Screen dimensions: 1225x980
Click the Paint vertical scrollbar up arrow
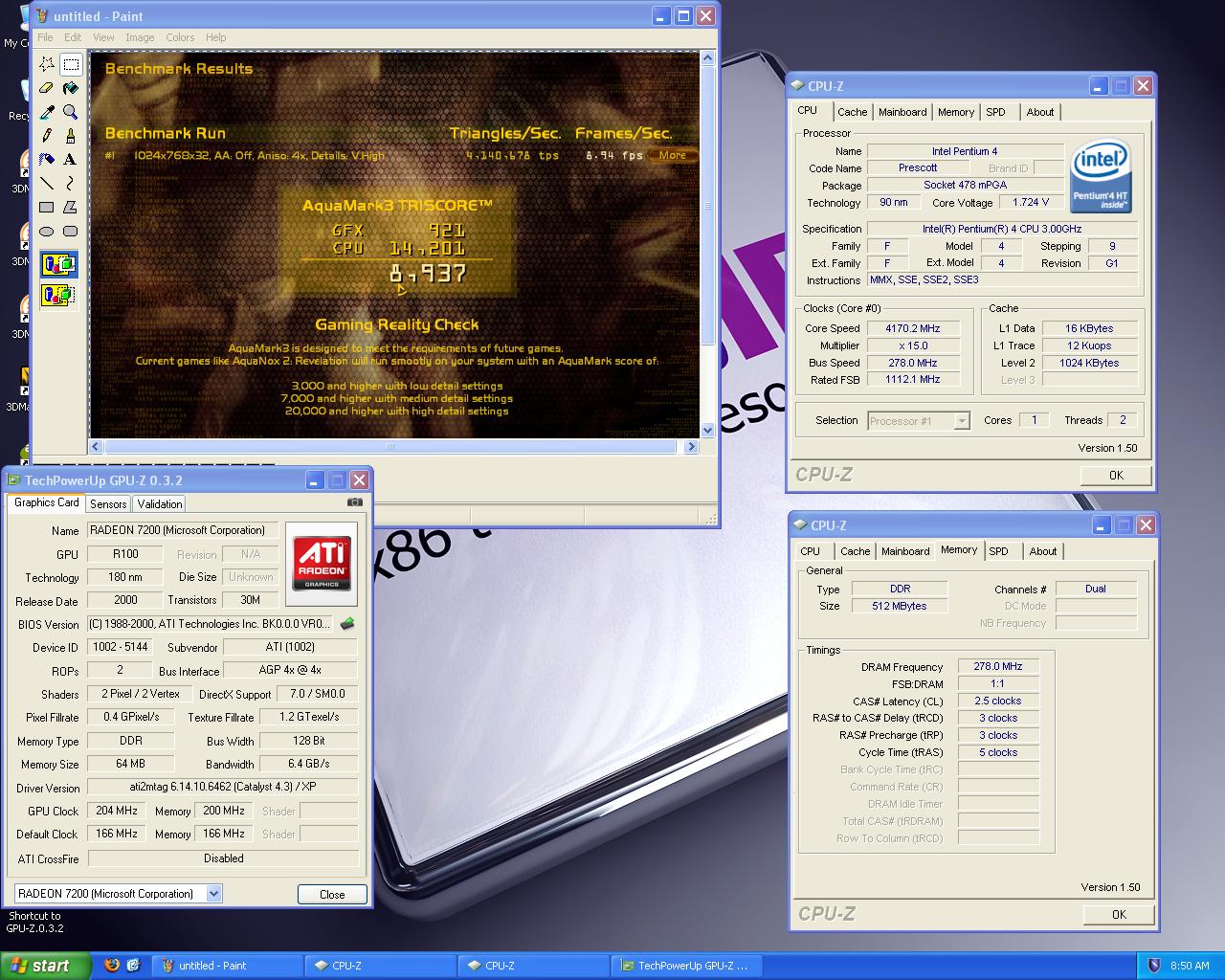tap(708, 58)
